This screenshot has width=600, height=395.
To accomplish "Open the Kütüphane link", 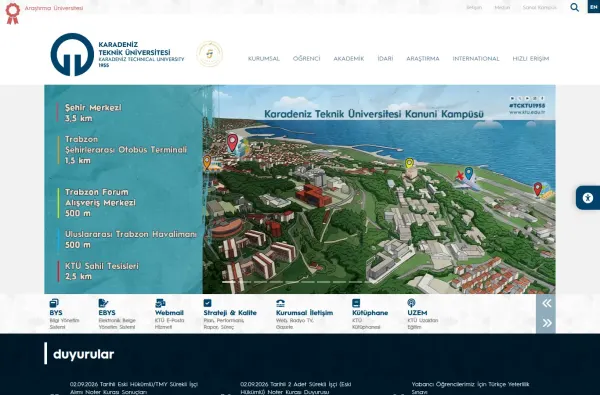I will tap(370, 319).
